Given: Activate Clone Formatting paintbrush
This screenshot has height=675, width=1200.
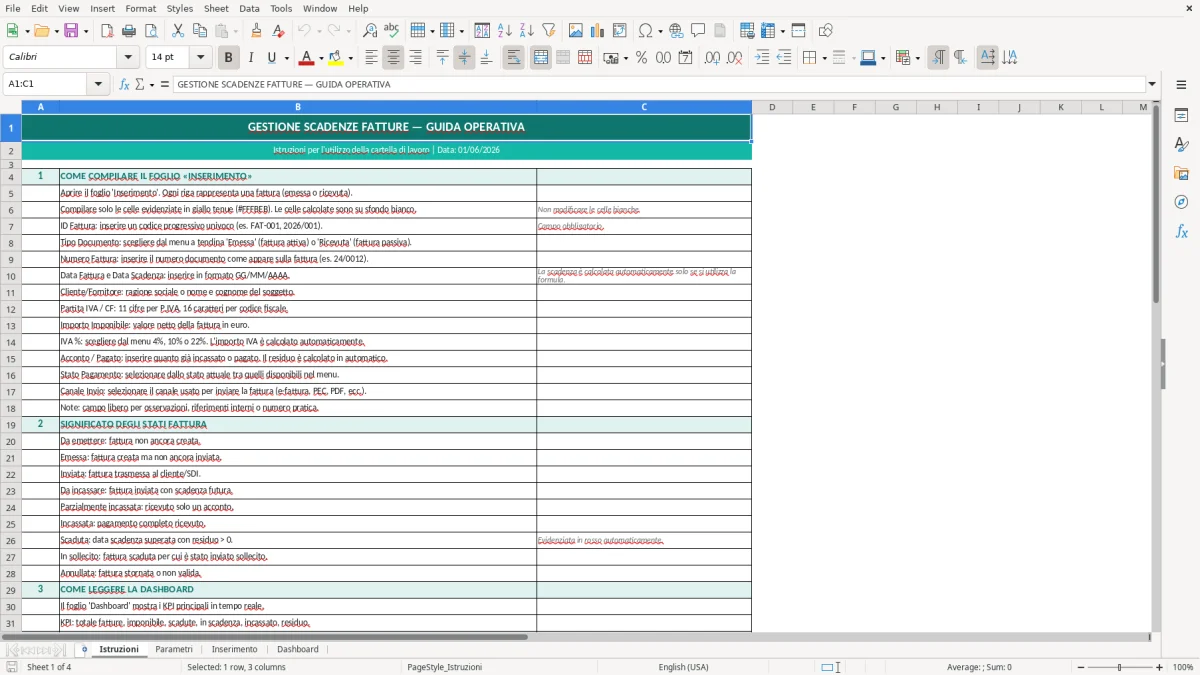Looking at the screenshot, I should [x=256, y=31].
